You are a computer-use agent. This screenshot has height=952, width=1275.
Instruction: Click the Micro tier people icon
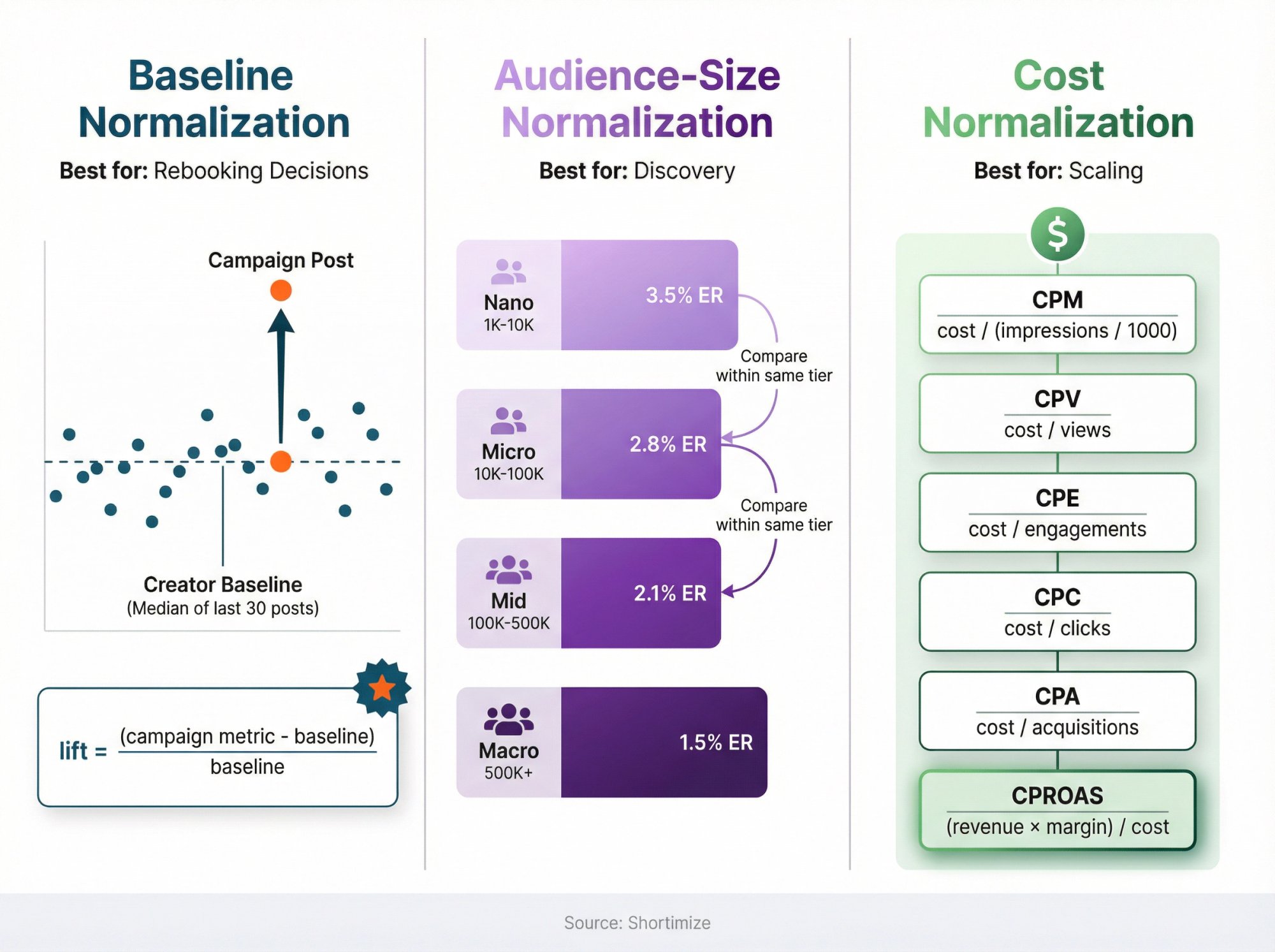point(507,421)
